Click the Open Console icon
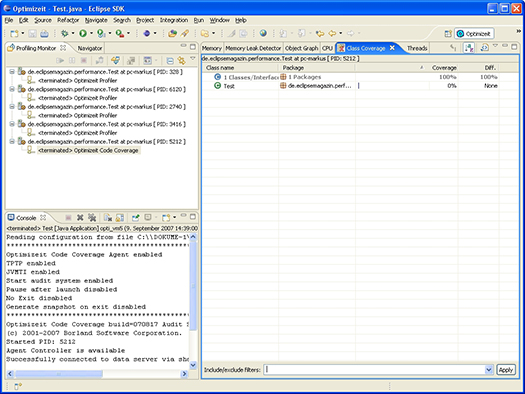The height and width of the screenshot is (394, 525). point(166,218)
